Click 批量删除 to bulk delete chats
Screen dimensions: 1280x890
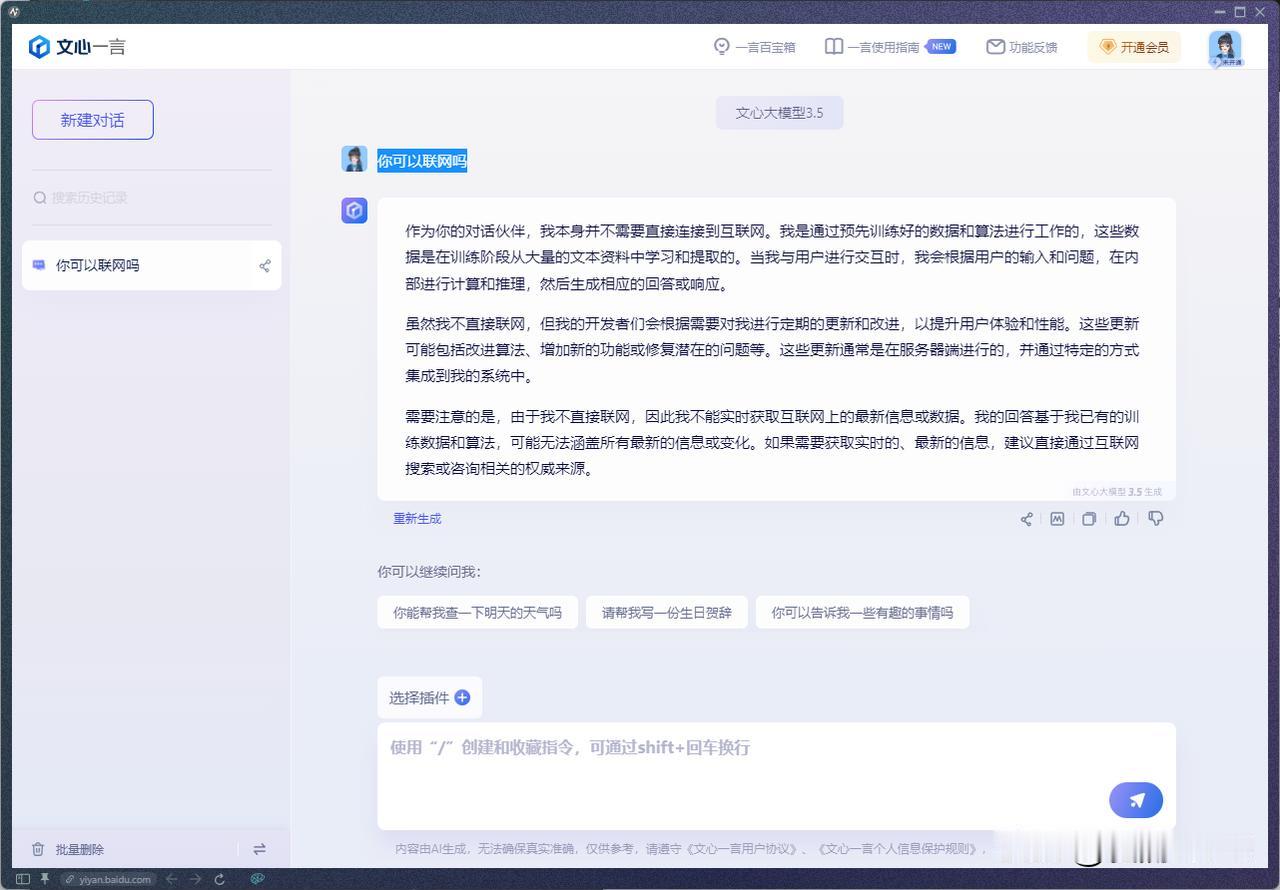pos(67,850)
